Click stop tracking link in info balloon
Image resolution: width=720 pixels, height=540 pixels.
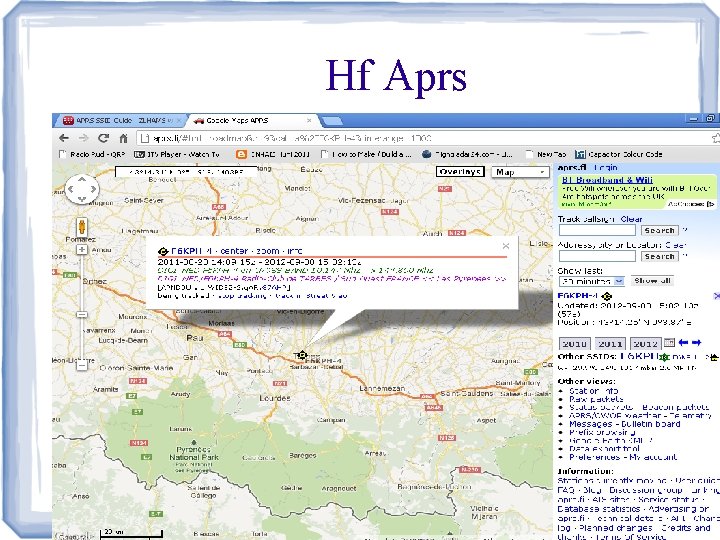[241, 296]
